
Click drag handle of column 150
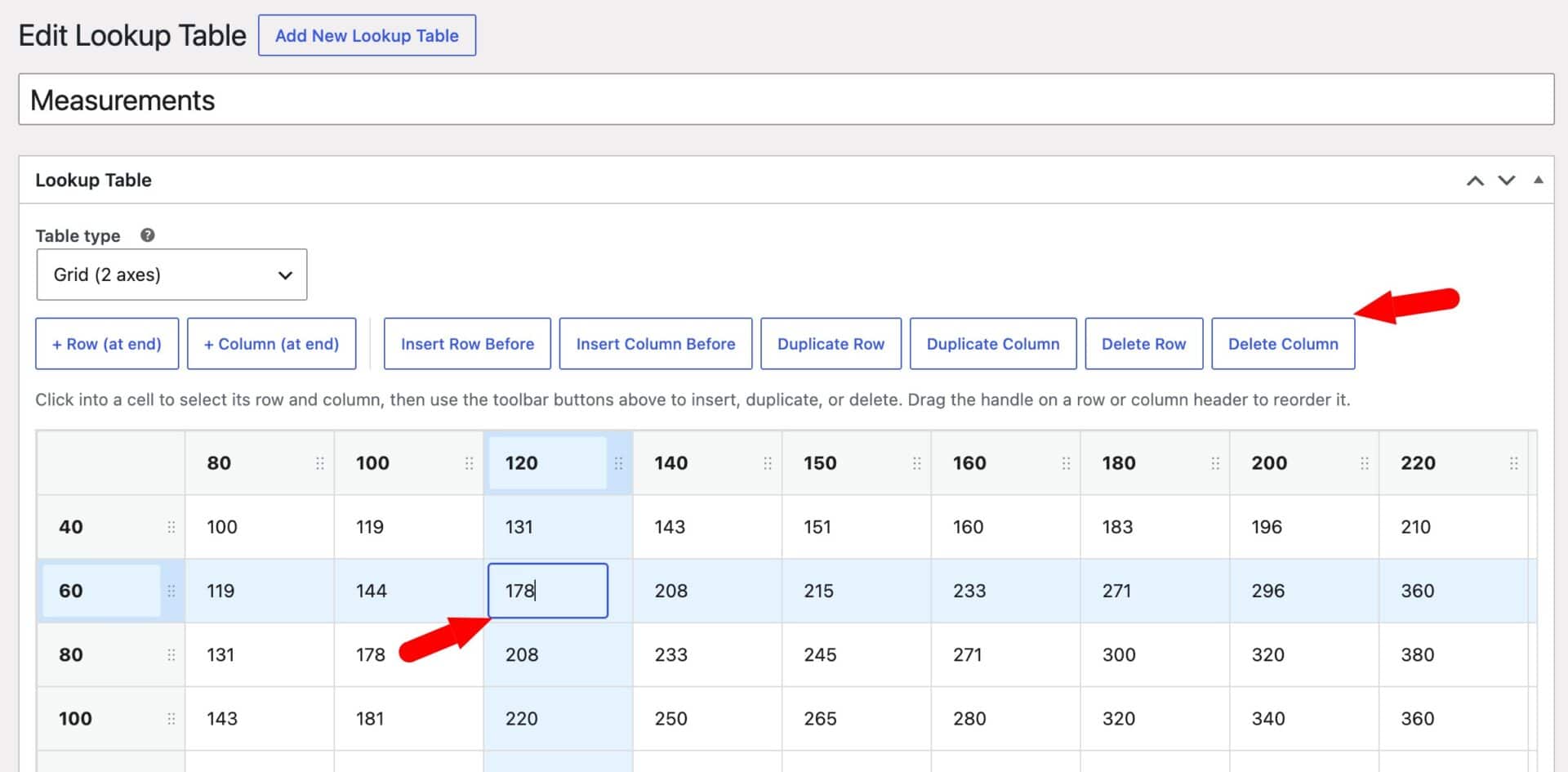pyautogui.click(x=917, y=463)
